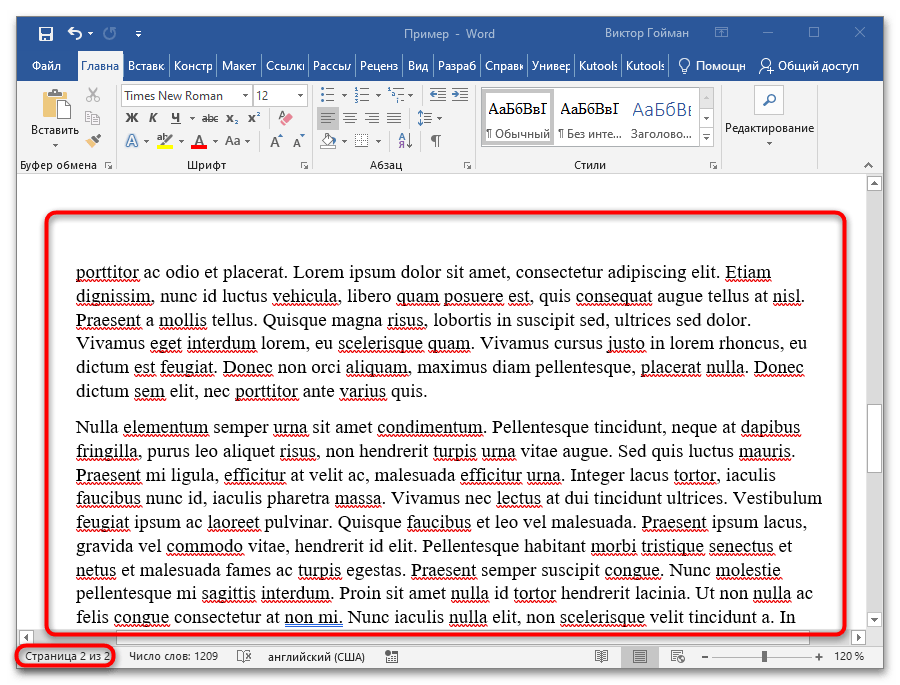Undo the last action
Viewport: 900px width, 685px height.
75,33
